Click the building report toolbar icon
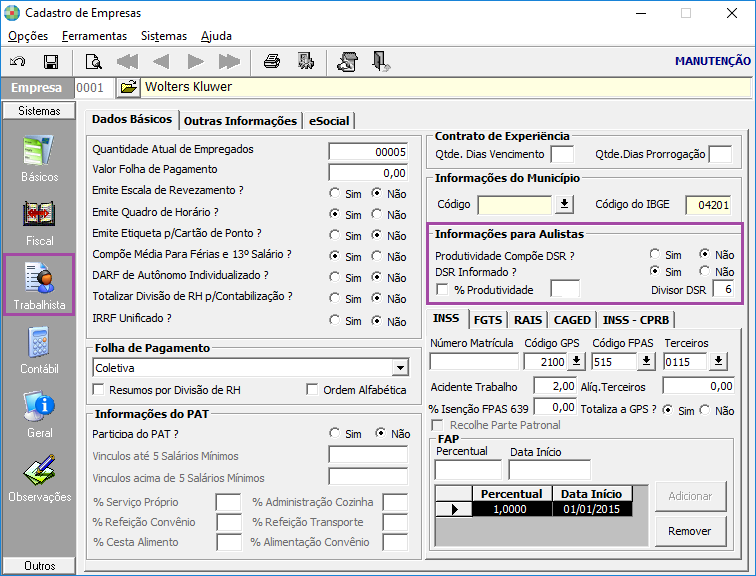Screen dimensions: 756x576 (x=306, y=62)
